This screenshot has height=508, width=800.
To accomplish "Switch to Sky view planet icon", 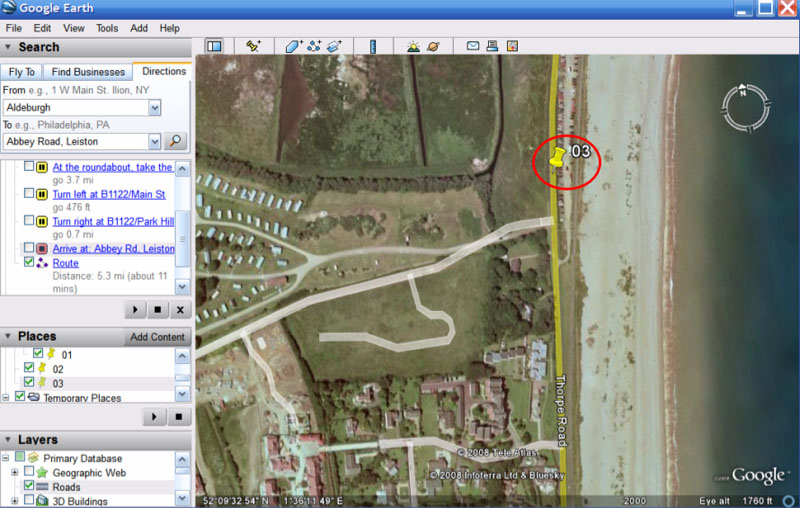I will tap(433, 46).
